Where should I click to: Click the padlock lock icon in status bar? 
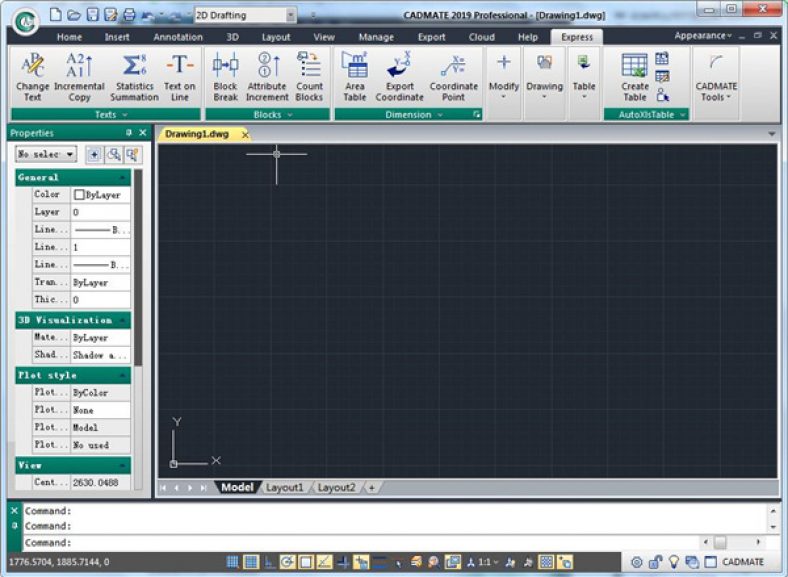(x=655, y=562)
